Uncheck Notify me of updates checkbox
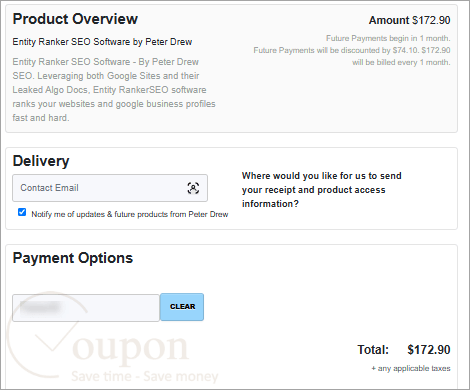Image resolution: width=470 pixels, height=390 pixels. click(22, 212)
